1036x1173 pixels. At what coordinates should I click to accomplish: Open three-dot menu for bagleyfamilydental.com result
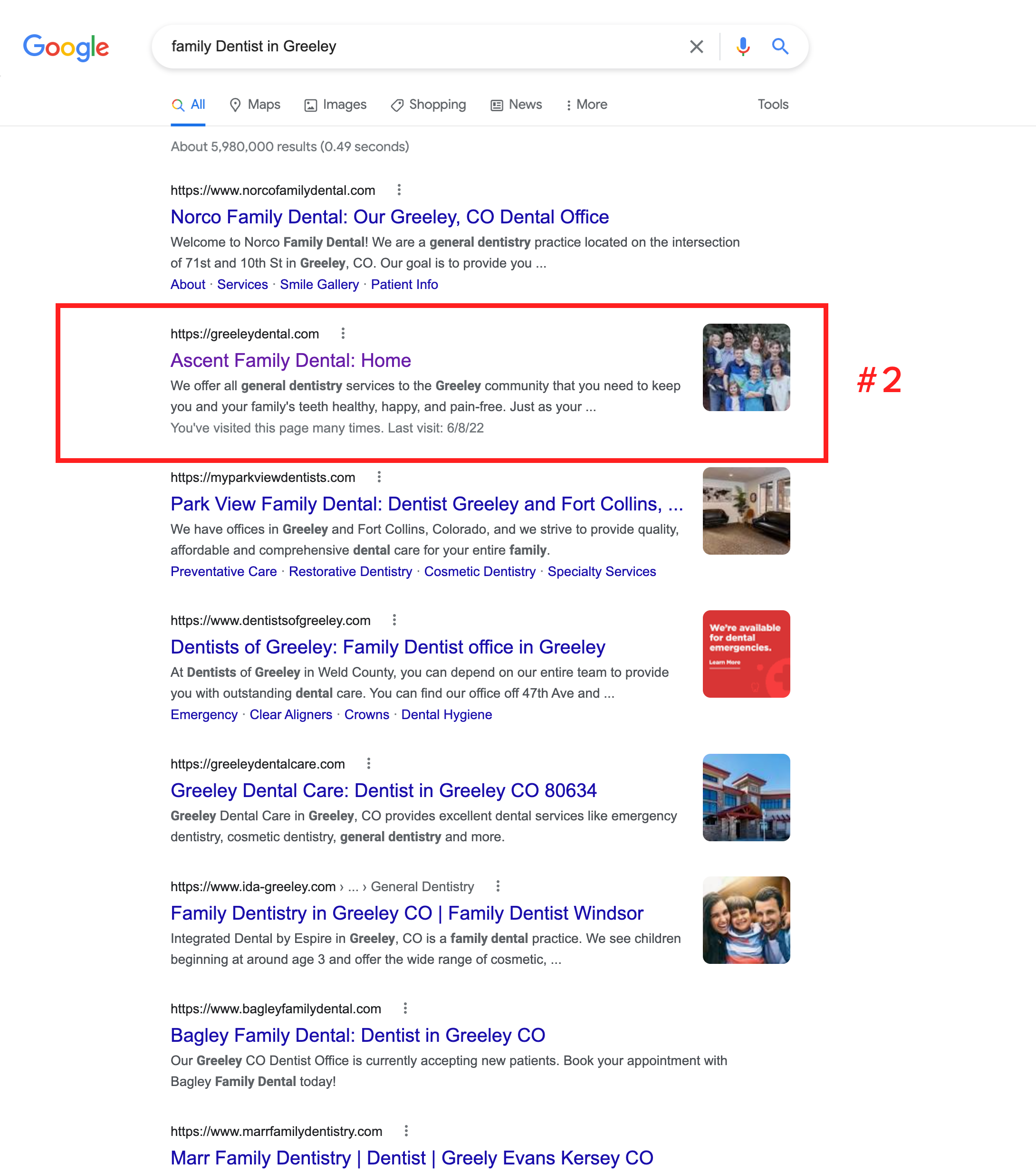(404, 1008)
